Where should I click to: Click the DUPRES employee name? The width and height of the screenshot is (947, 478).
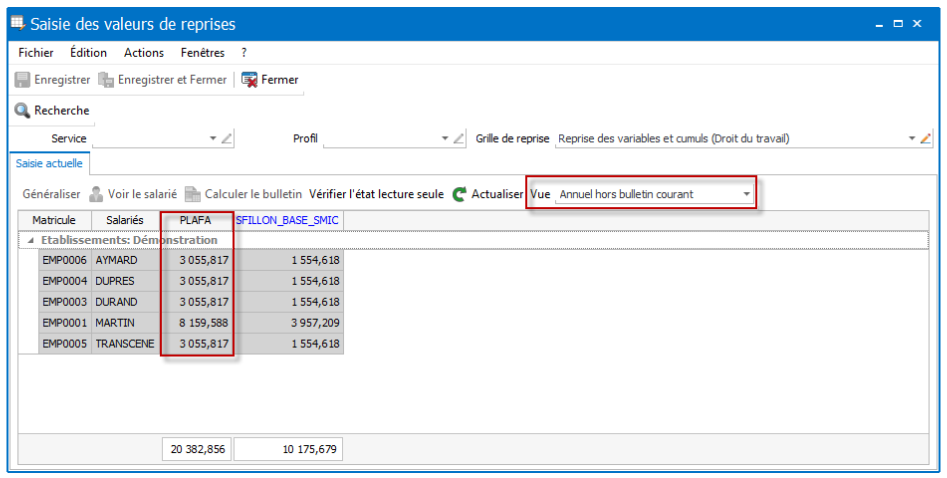(x=115, y=281)
